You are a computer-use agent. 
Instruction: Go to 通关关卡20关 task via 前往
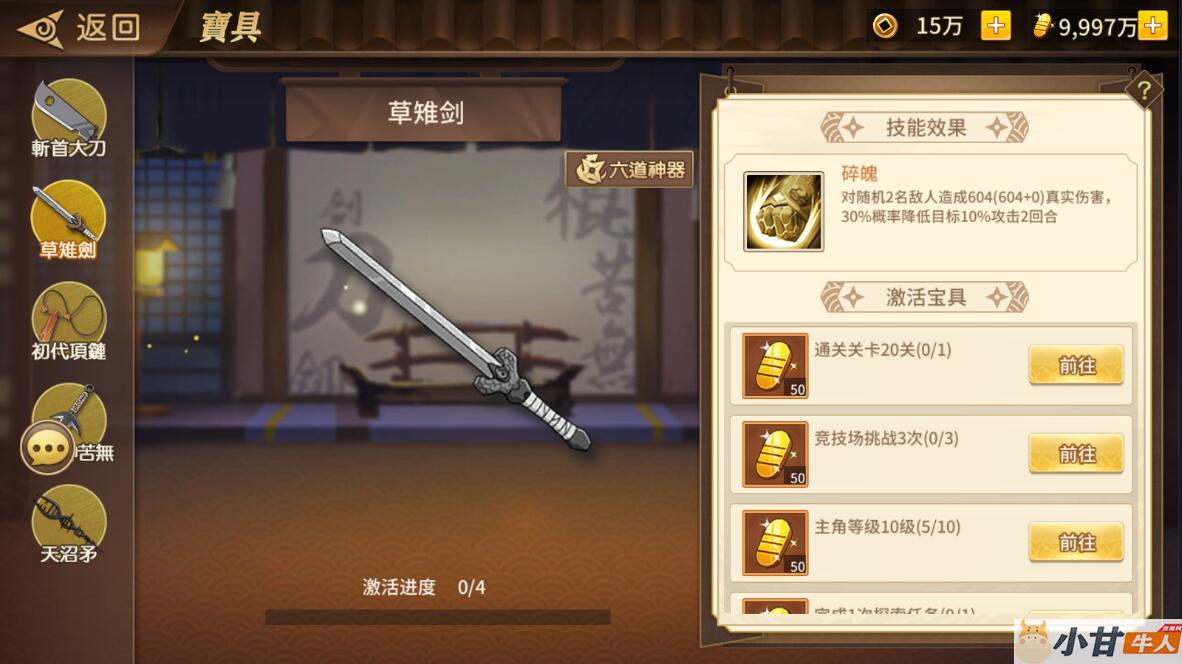coord(1076,366)
